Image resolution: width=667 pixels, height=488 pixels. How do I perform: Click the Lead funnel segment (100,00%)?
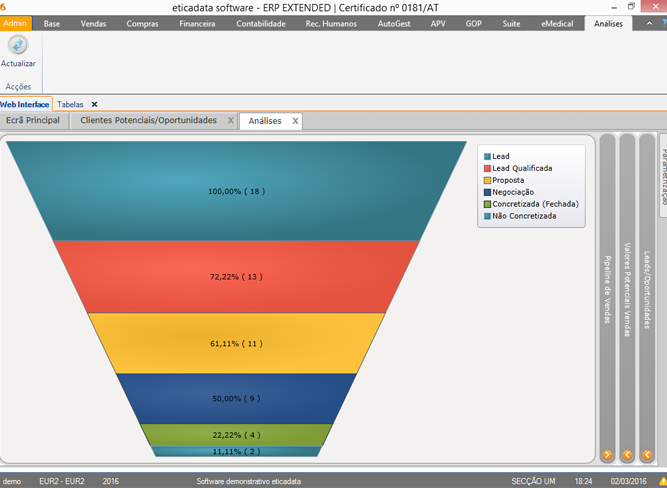click(x=236, y=191)
